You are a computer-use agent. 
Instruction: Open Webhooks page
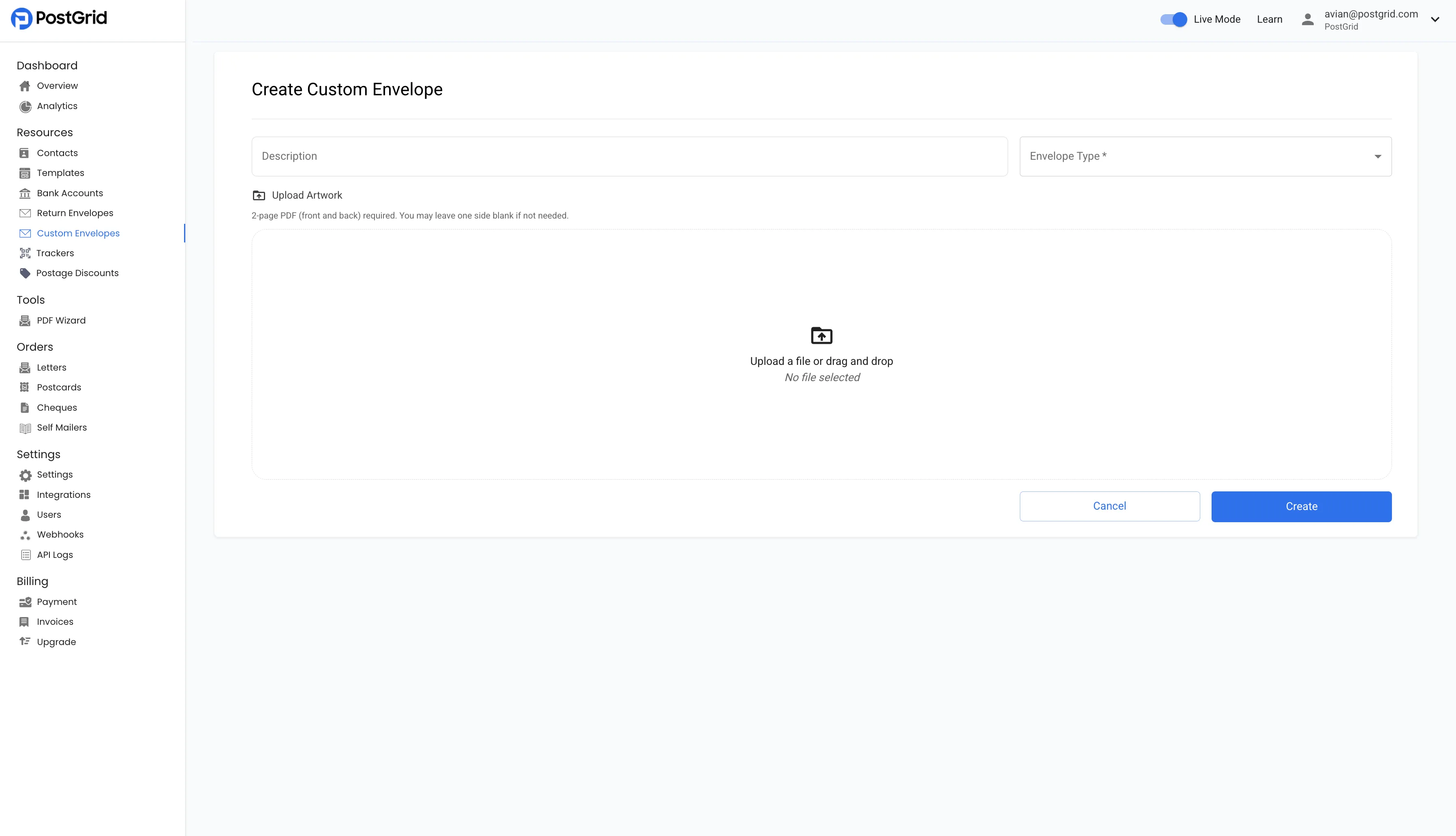[x=60, y=534]
